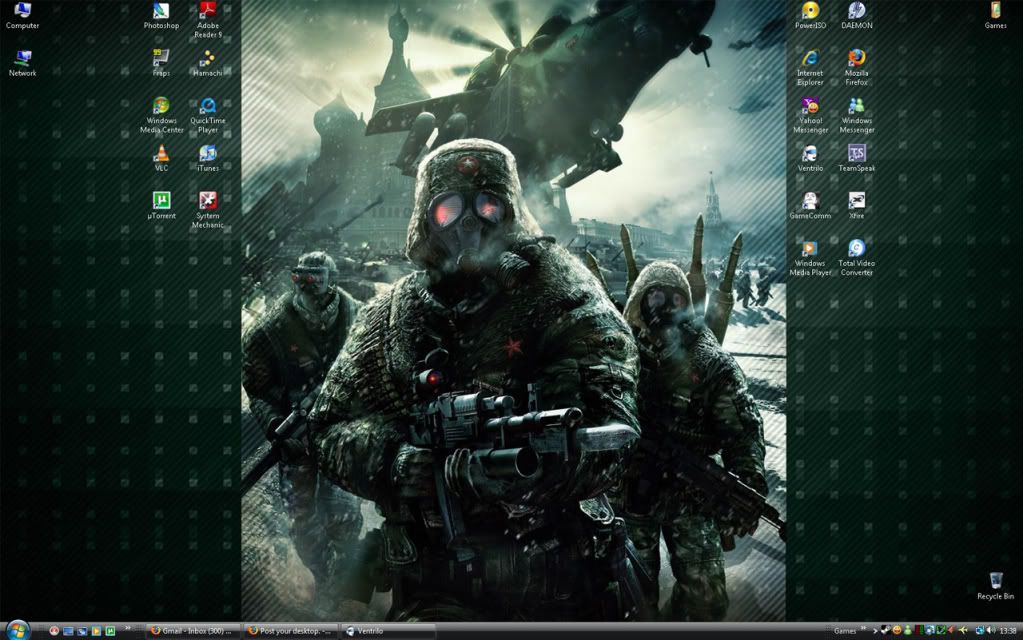Expand the Games toolbar chevron
Viewport: 1023px width, 640px height.
click(x=864, y=631)
